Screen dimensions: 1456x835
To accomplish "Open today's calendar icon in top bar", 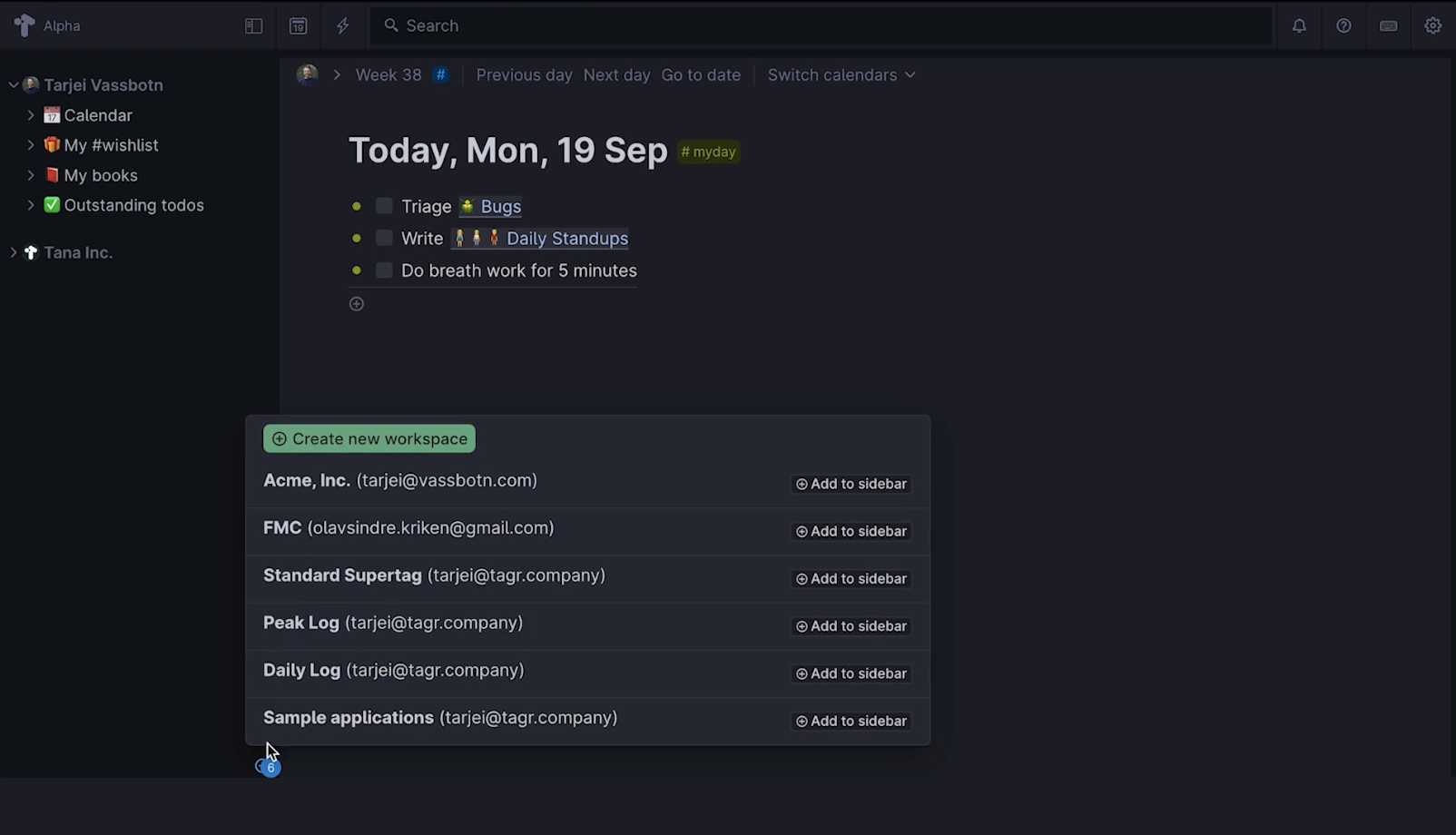I will point(298,26).
